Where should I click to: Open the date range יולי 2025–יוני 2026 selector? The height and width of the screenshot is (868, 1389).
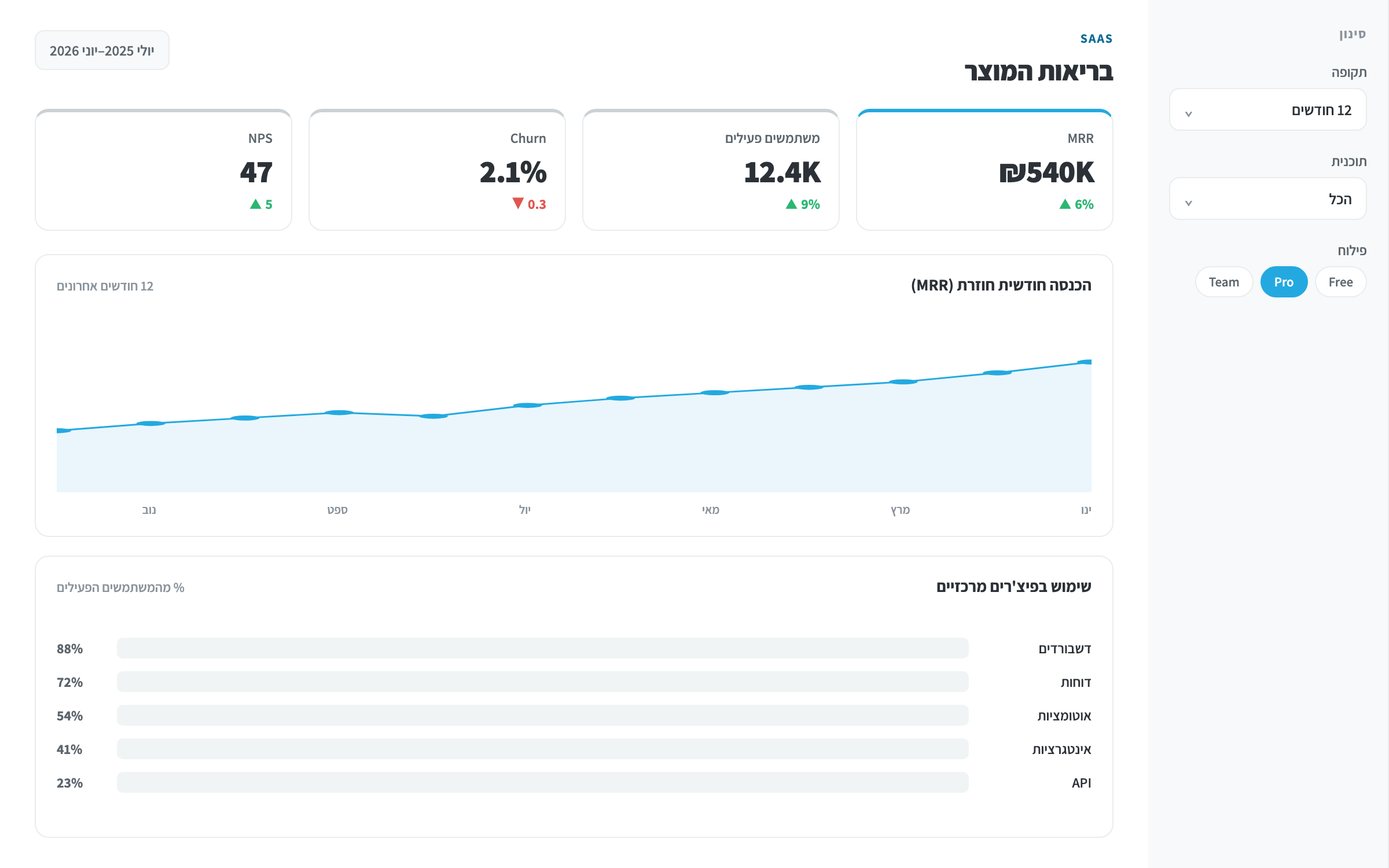[x=102, y=50]
